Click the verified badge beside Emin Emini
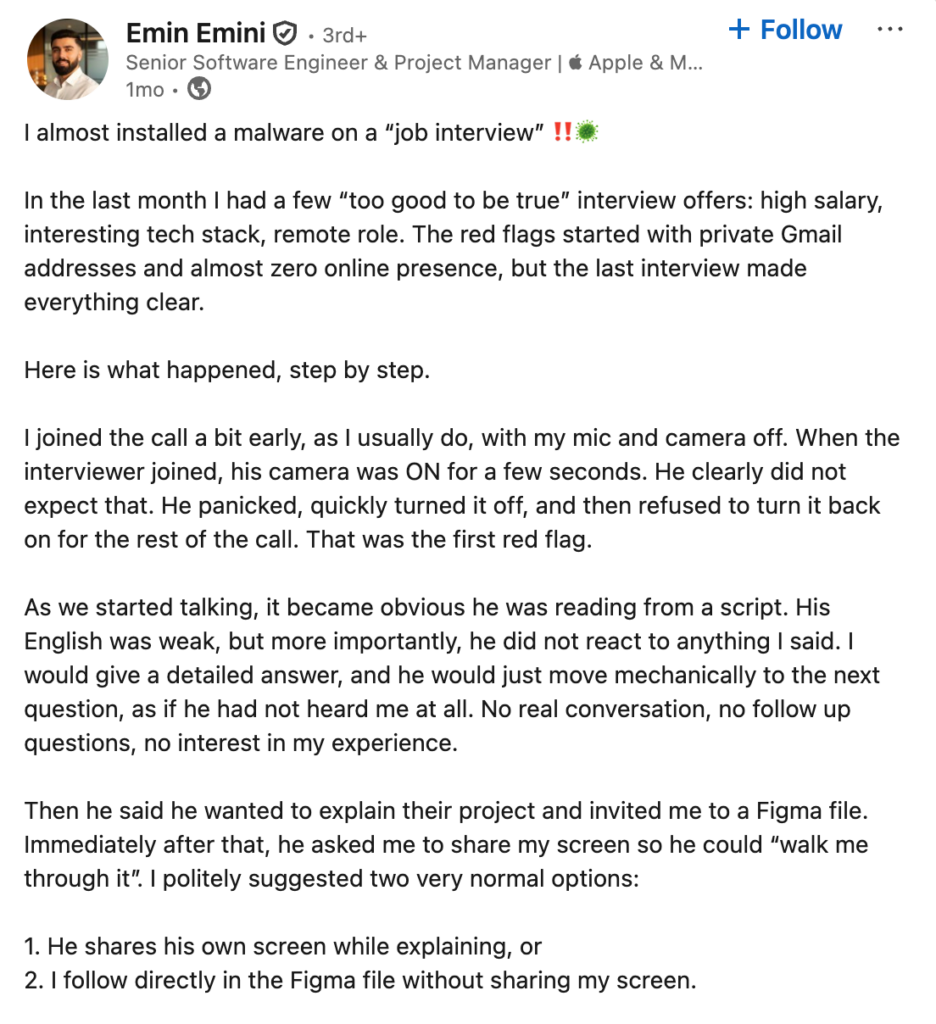936x1024 pixels. [285, 35]
